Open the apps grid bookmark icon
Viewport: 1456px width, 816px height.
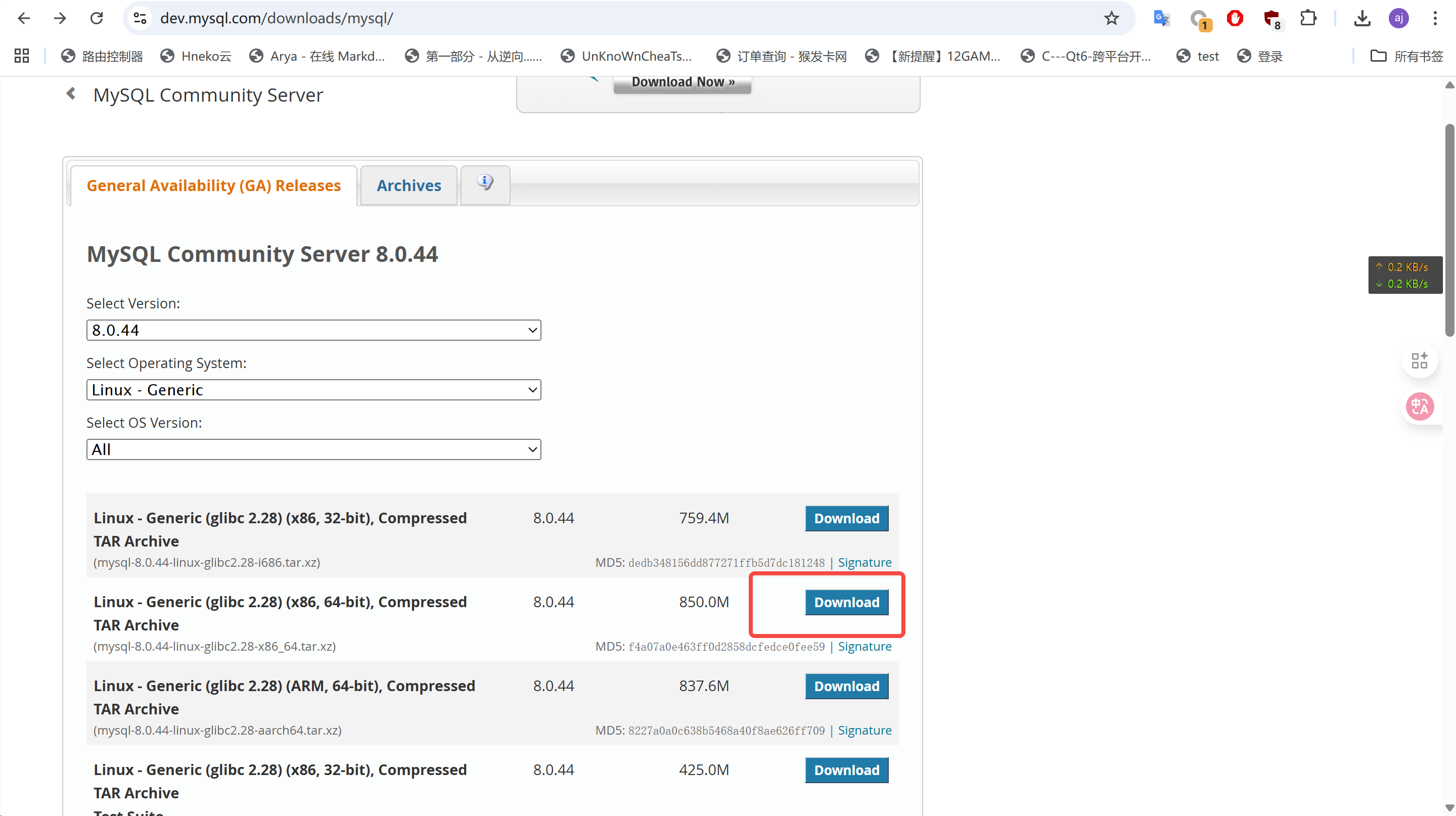click(21, 56)
